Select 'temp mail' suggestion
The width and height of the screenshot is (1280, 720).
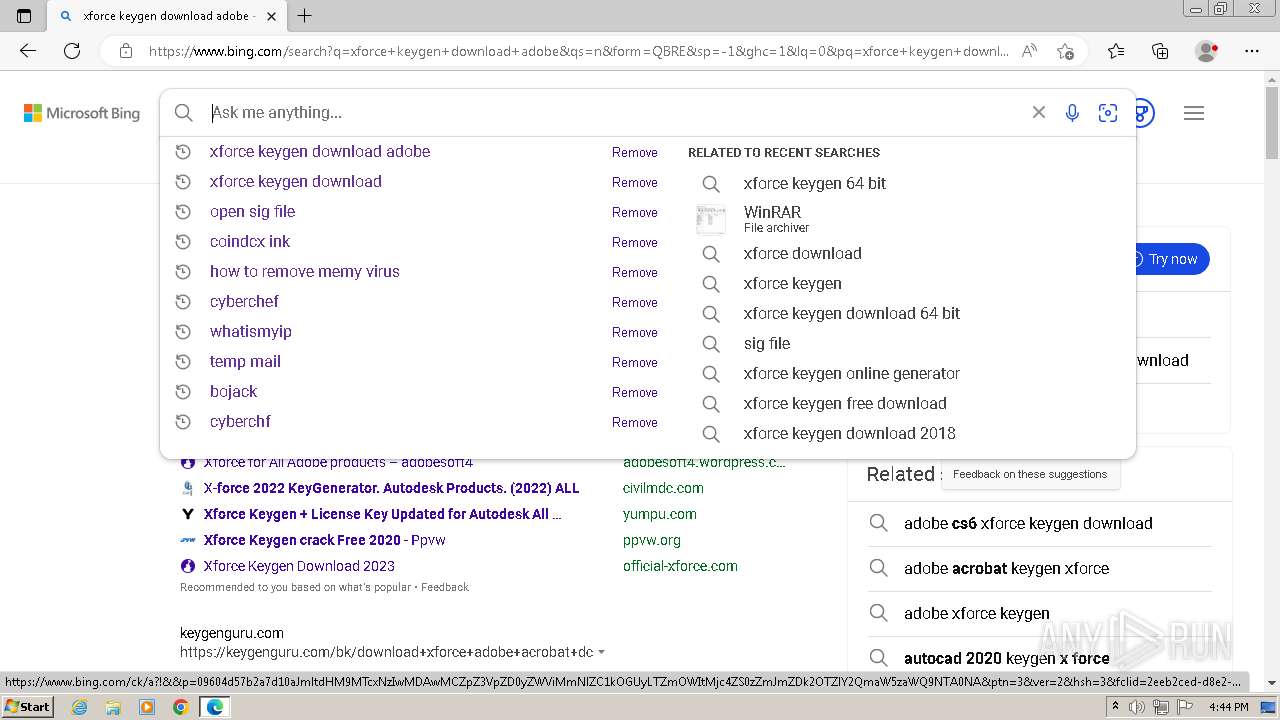coord(245,362)
